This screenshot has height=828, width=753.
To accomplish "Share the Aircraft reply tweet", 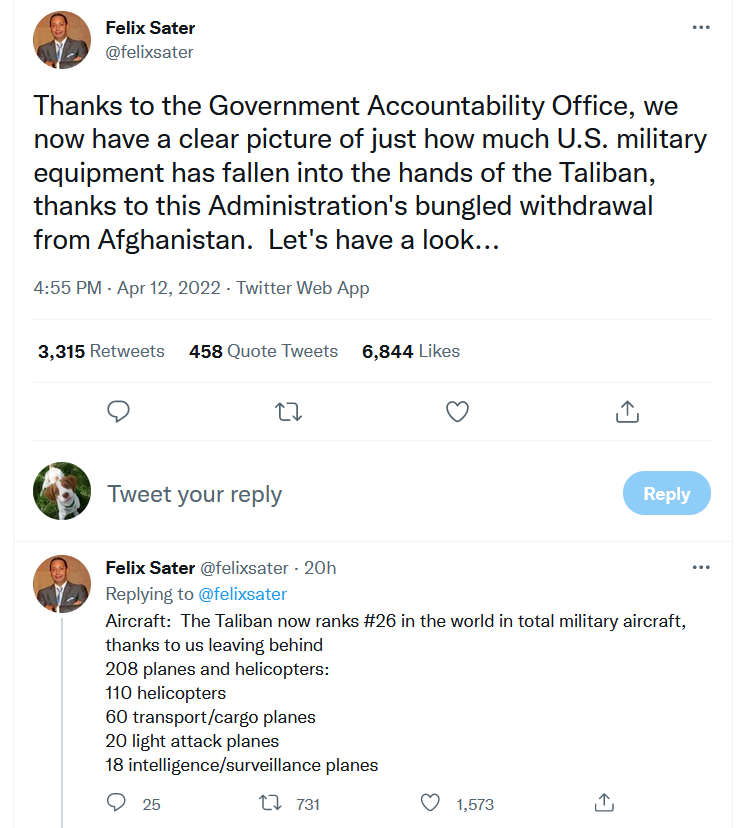I will click(x=603, y=803).
